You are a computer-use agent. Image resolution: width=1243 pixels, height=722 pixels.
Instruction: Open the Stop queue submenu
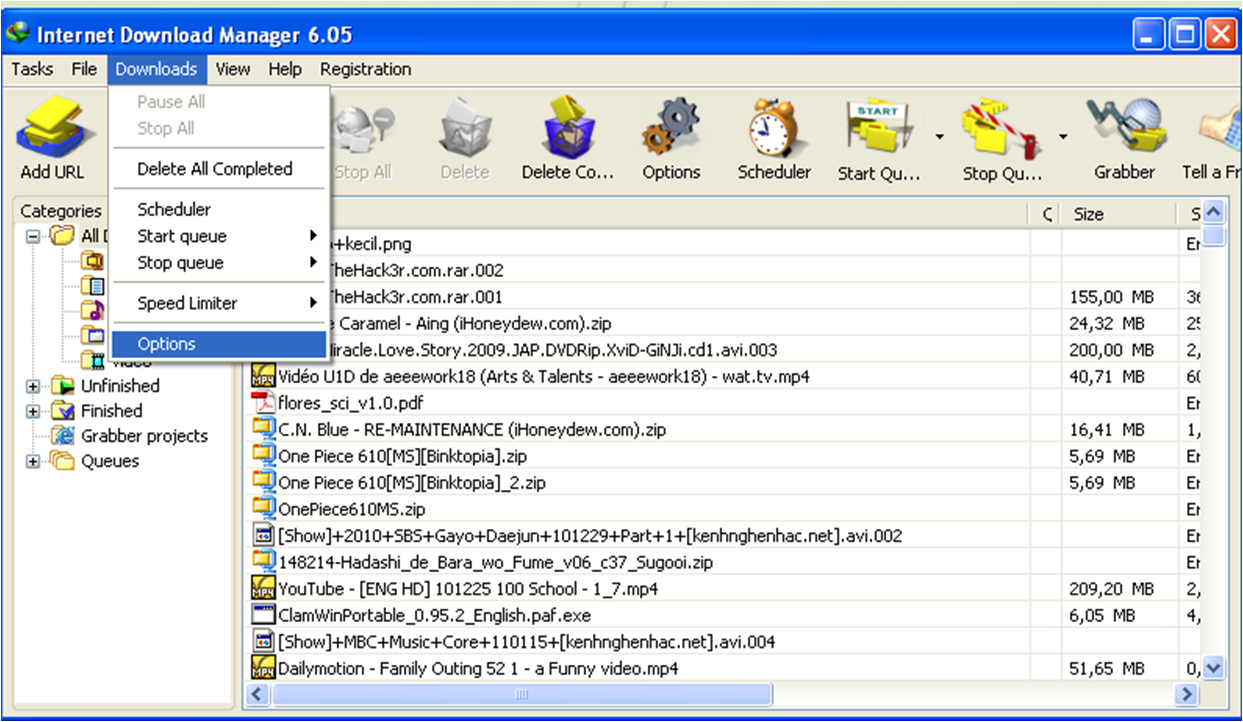click(219, 263)
